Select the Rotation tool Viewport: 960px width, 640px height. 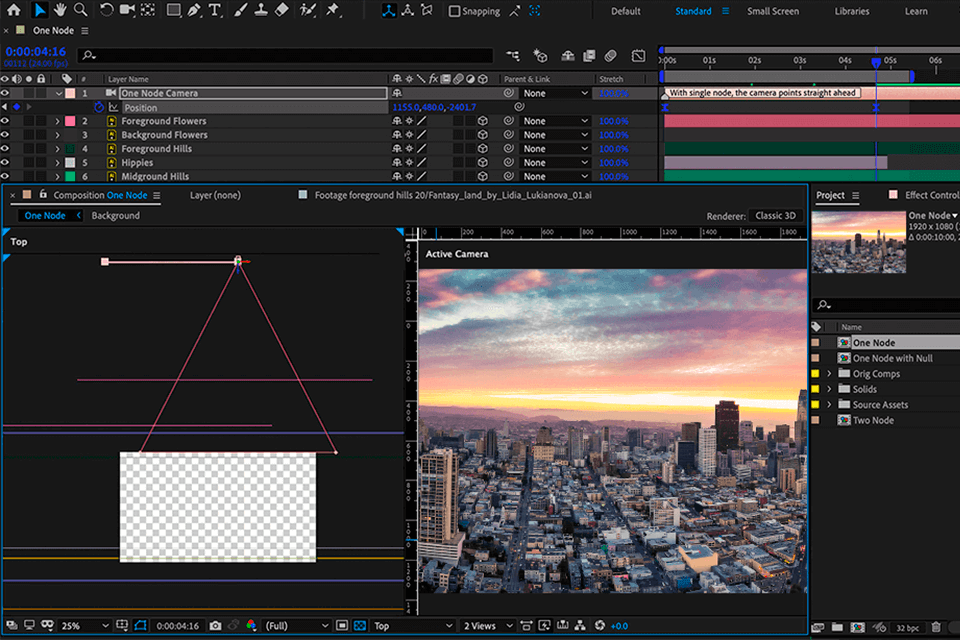click(107, 10)
